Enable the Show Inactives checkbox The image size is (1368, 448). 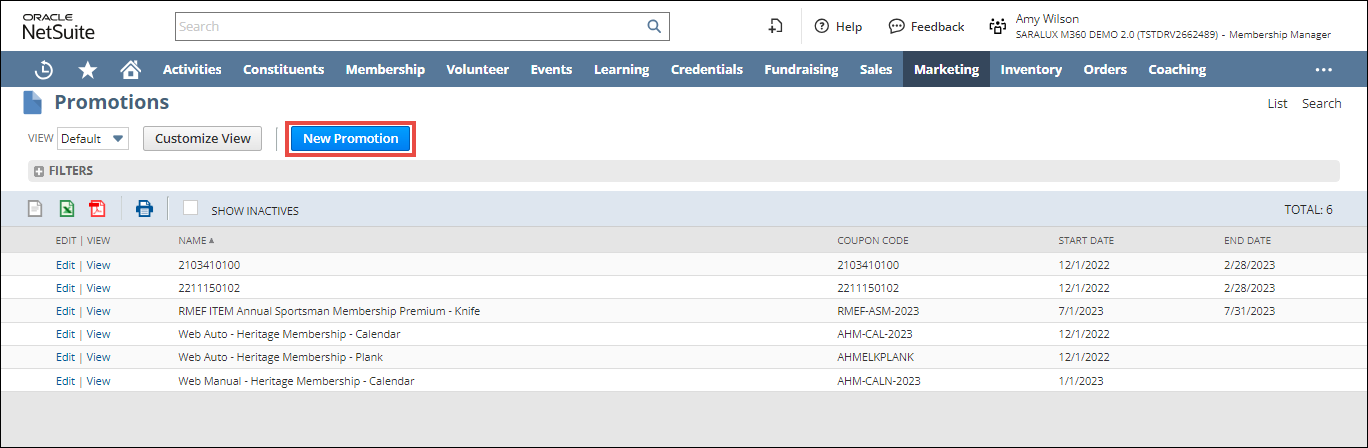(191, 208)
